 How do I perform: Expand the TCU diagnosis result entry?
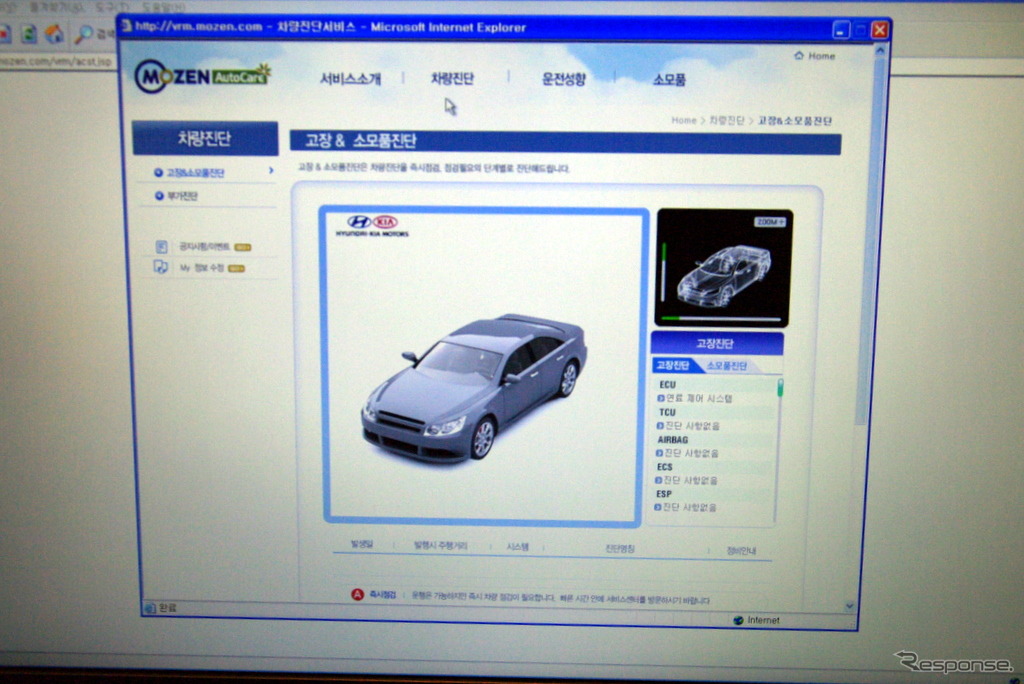[x=660, y=426]
